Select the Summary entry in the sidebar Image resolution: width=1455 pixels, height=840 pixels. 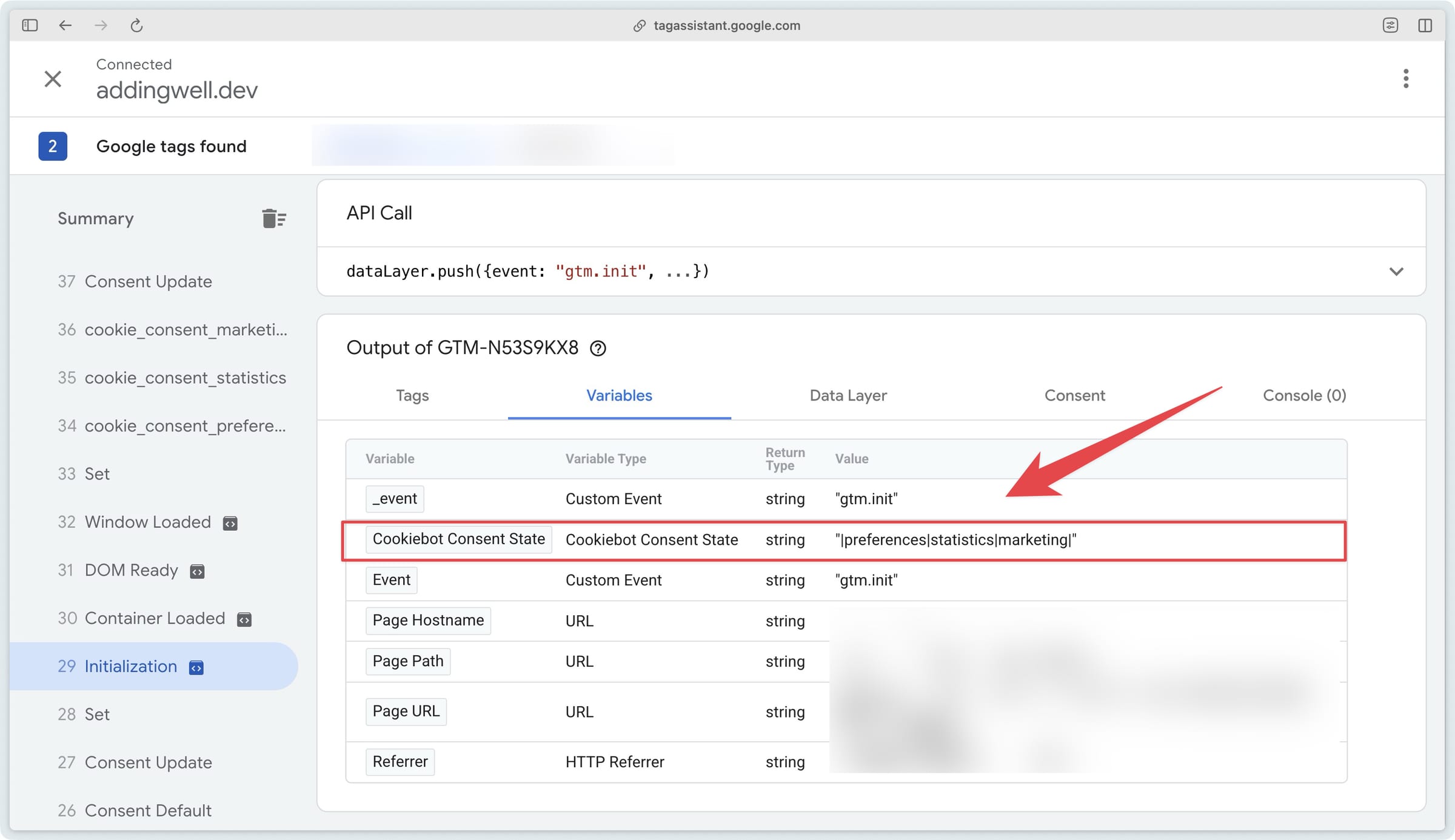coord(96,218)
